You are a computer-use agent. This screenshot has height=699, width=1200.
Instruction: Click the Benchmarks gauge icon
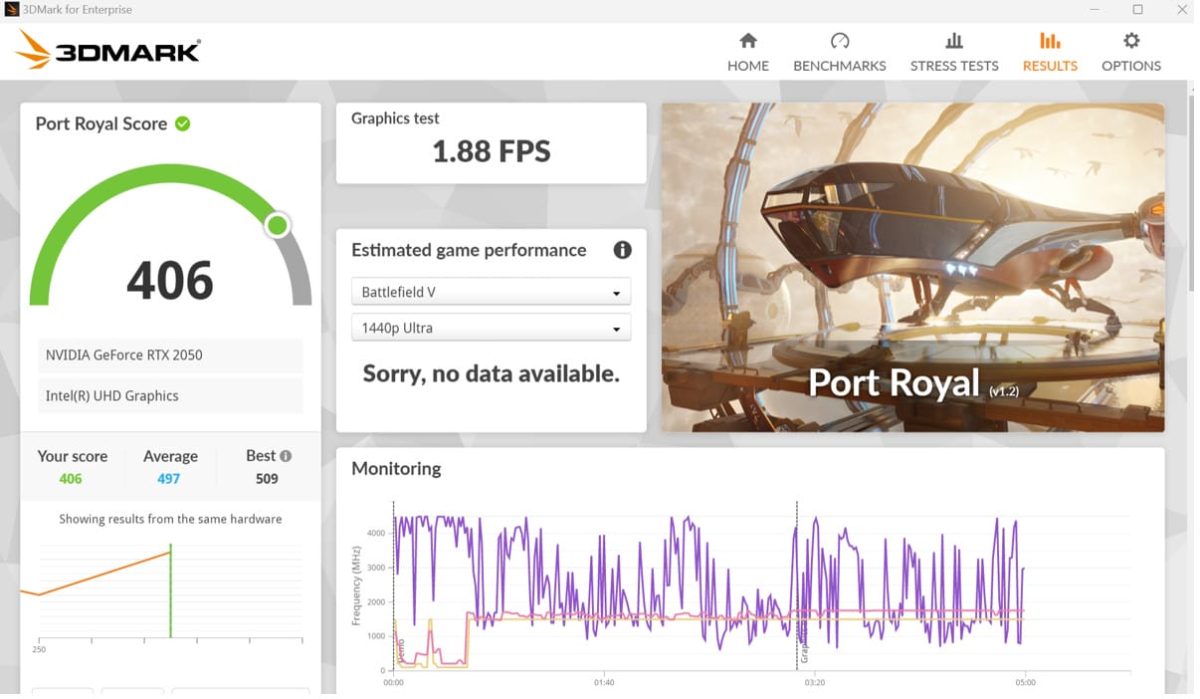pos(840,41)
